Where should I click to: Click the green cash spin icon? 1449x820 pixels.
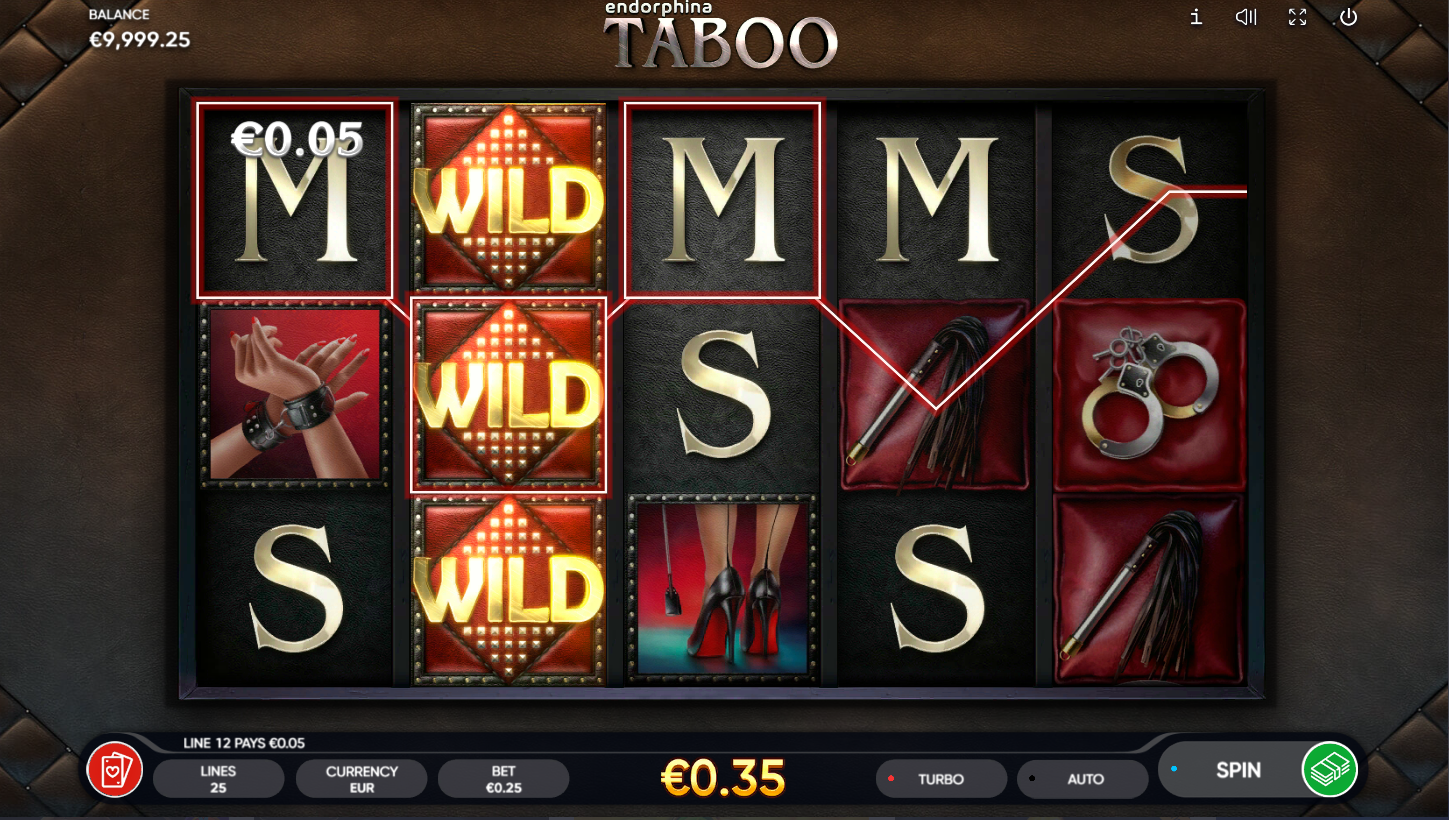click(1329, 769)
